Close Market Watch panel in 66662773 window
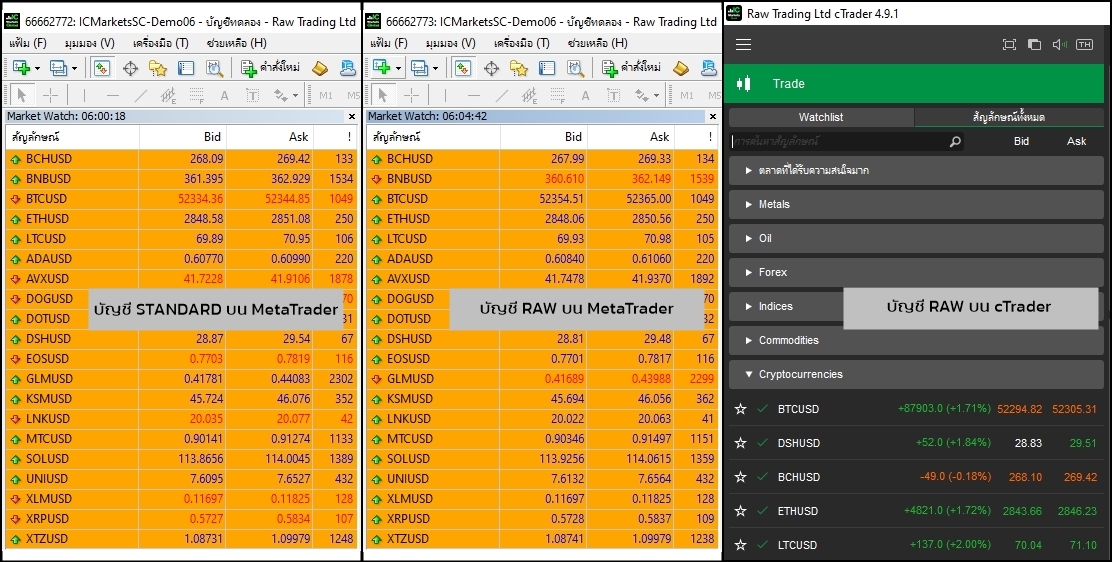 [x=713, y=116]
